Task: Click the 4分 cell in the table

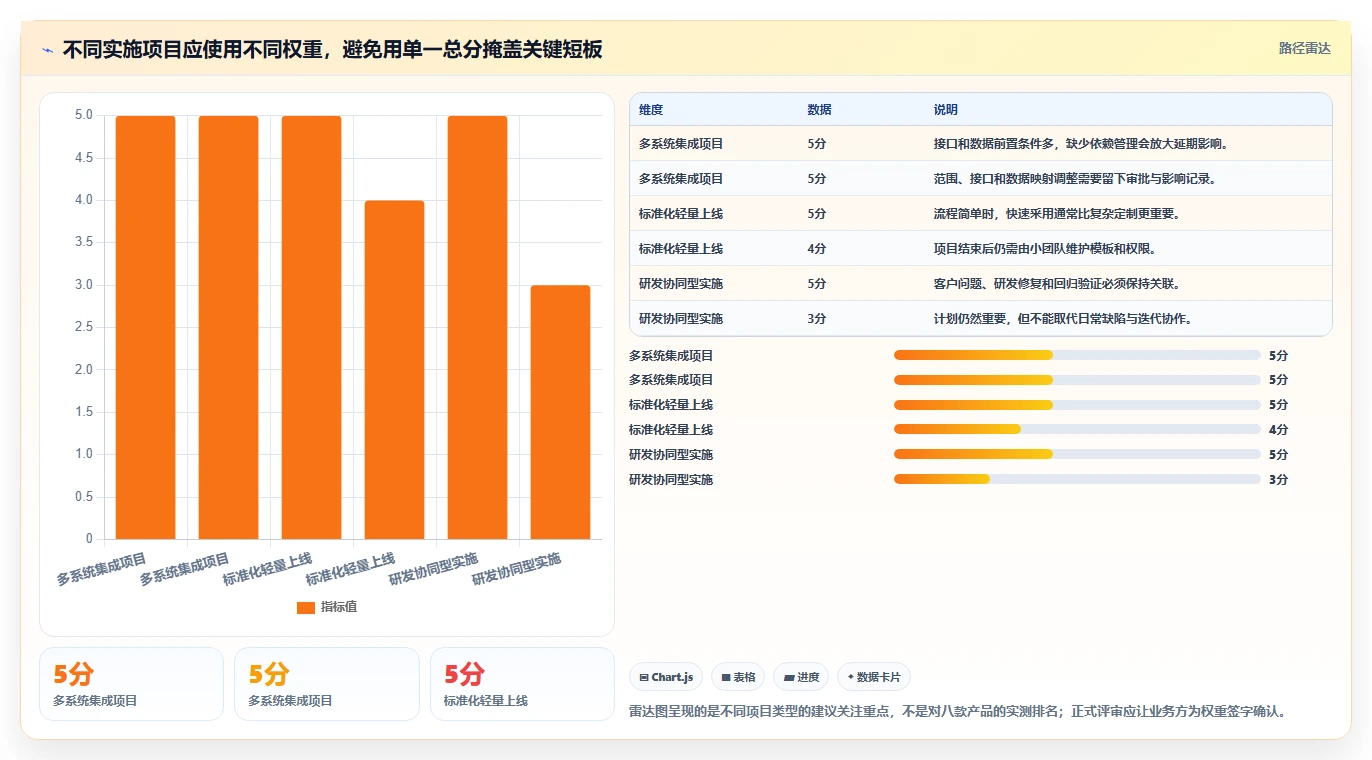Action: tap(817, 249)
